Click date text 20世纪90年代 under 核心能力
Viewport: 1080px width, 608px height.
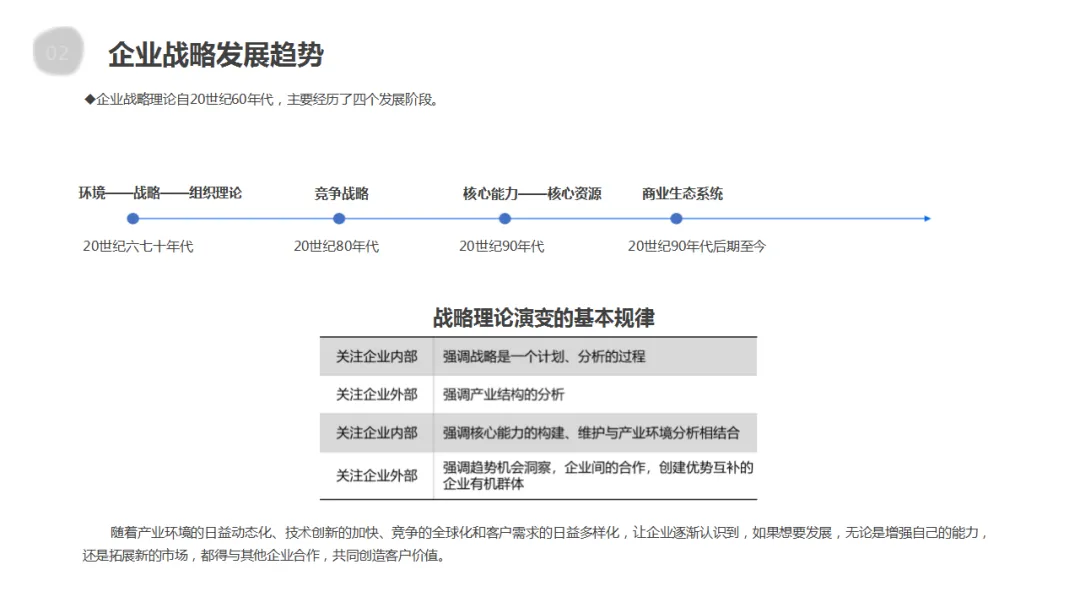point(501,247)
